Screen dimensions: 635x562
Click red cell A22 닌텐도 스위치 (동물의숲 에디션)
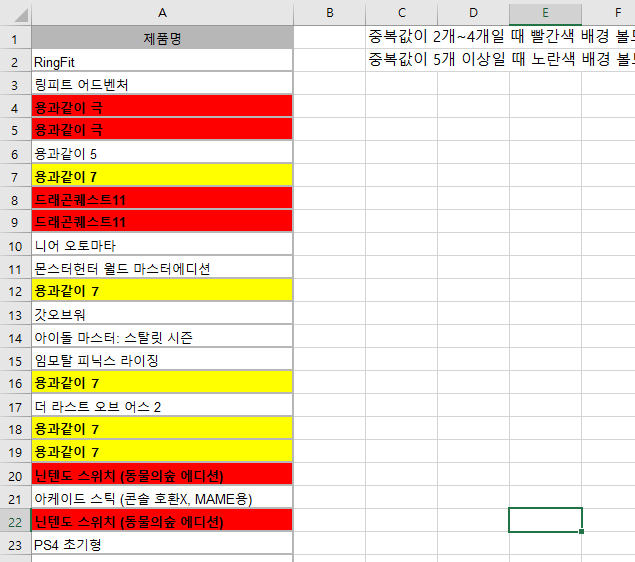[x=162, y=520]
